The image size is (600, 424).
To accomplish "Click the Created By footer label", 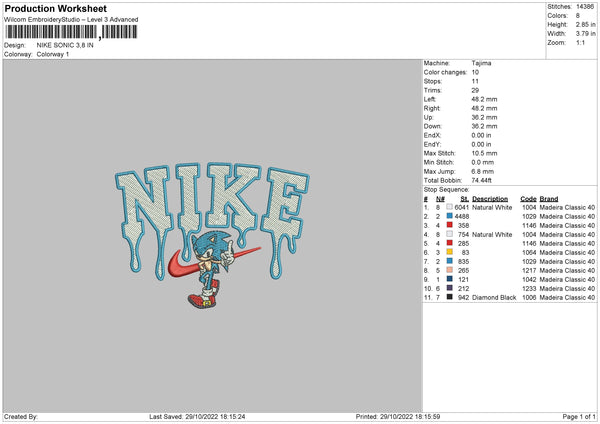I will [21, 417].
